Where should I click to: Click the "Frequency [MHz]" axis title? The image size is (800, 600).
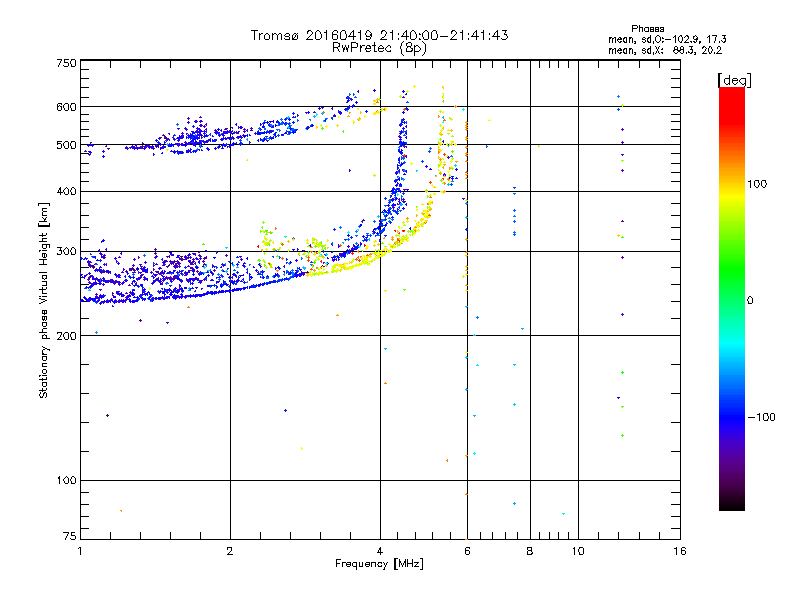pyautogui.click(x=379, y=564)
